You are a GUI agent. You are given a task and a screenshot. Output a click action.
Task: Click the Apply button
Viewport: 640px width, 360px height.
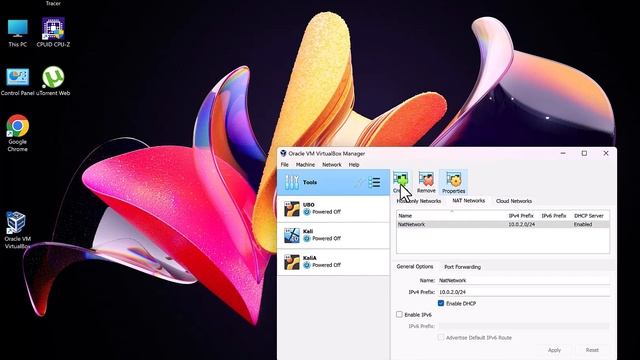coord(554,350)
